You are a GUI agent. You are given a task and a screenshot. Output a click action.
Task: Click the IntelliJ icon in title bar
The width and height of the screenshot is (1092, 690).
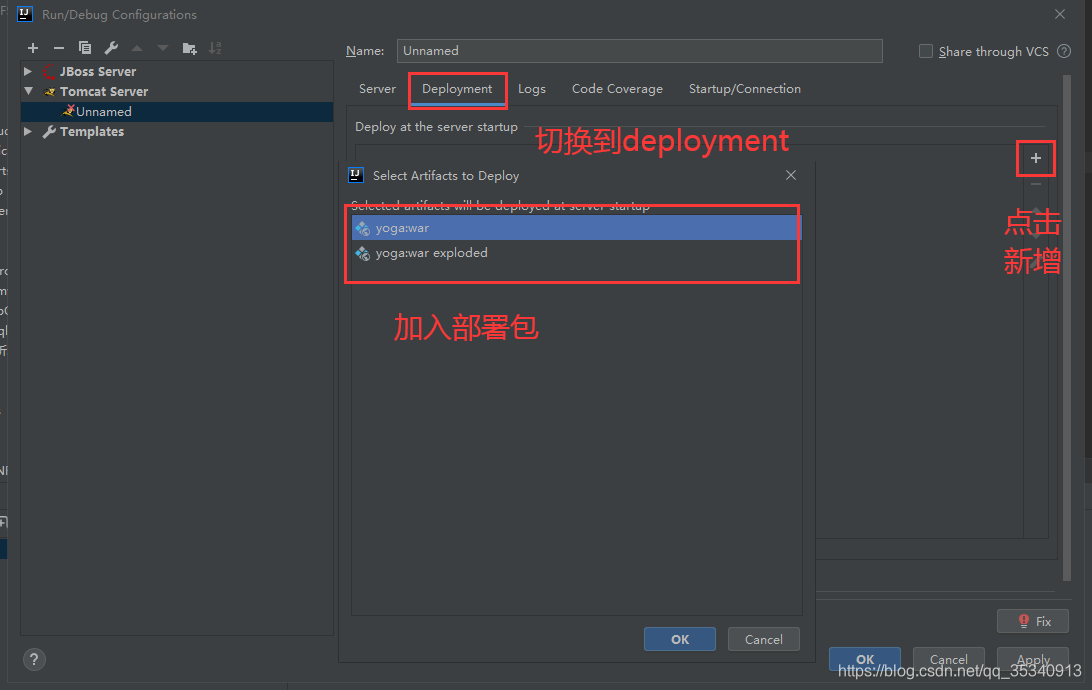[x=24, y=14]
